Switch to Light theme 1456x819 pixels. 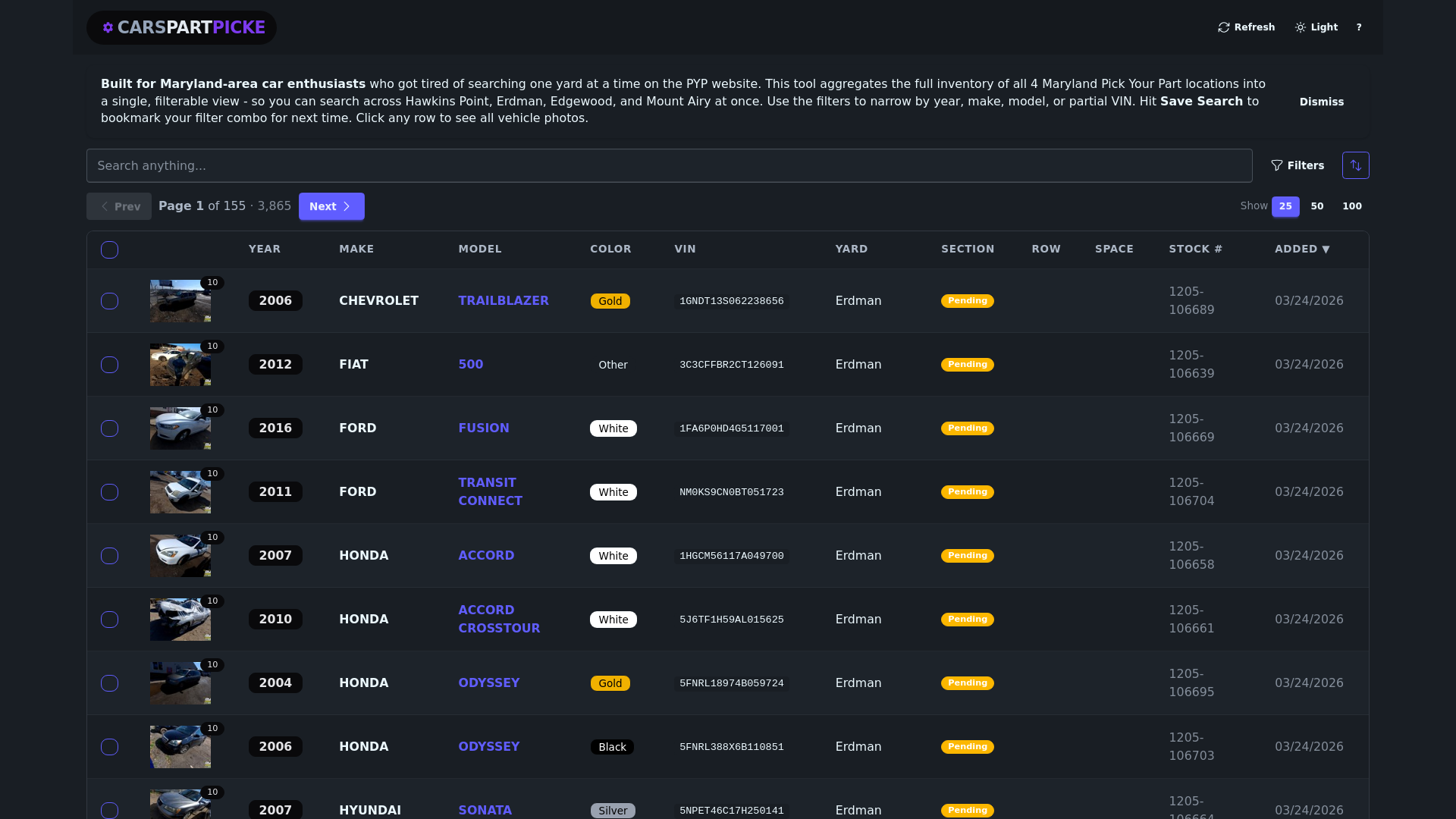pyautogui.click(x=1316, y=27)
